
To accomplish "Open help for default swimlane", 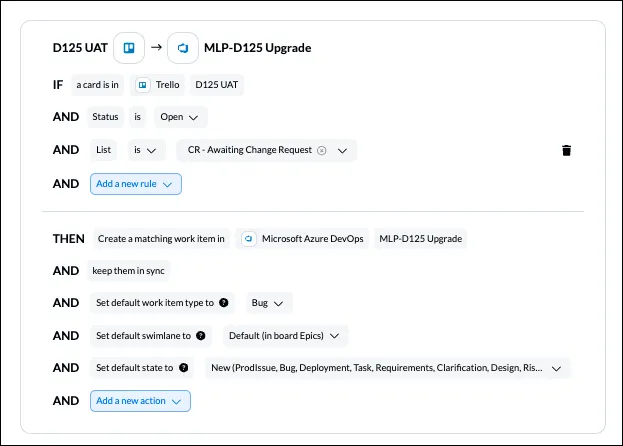I will click(201, 336).
